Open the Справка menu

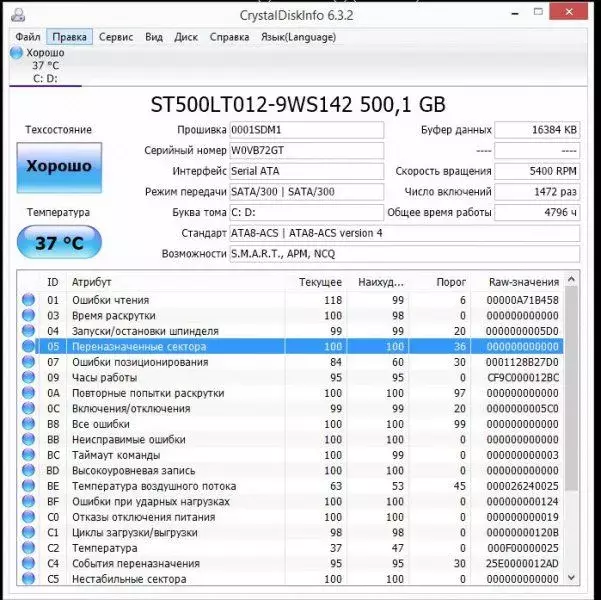coord(229,37)
